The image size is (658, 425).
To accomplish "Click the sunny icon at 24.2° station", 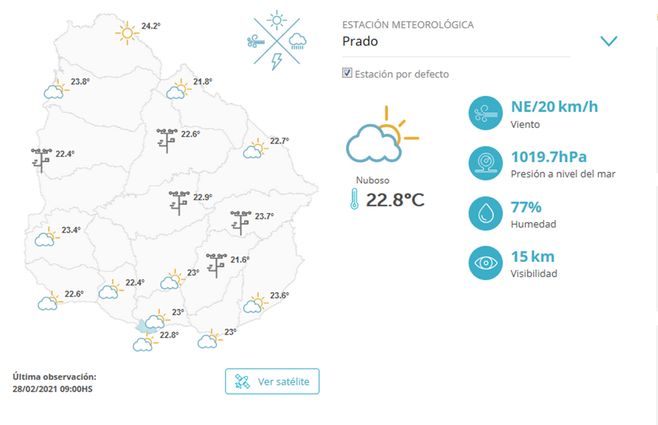I will tap(127, 33).
